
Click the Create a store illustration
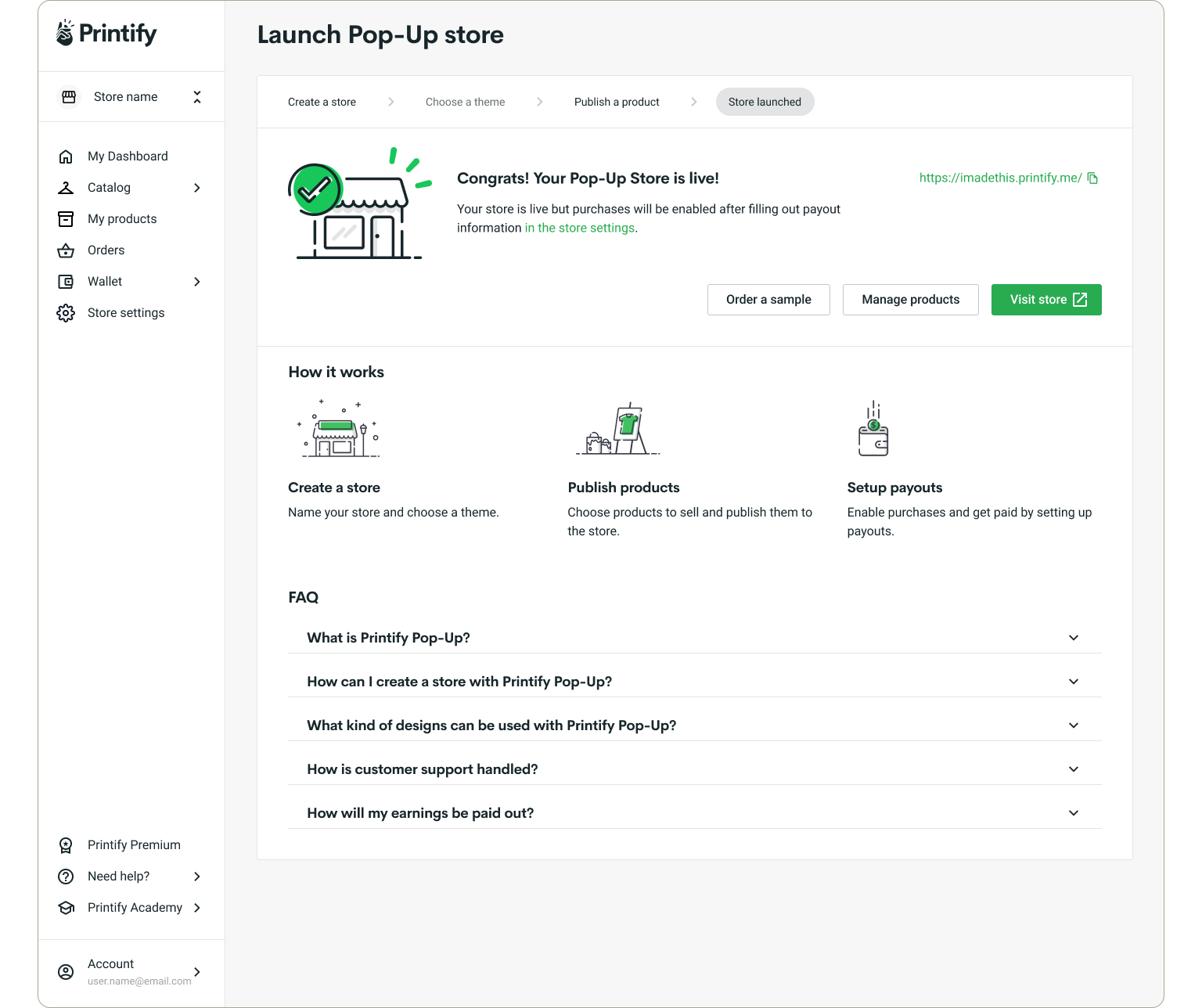pos(339,428)
